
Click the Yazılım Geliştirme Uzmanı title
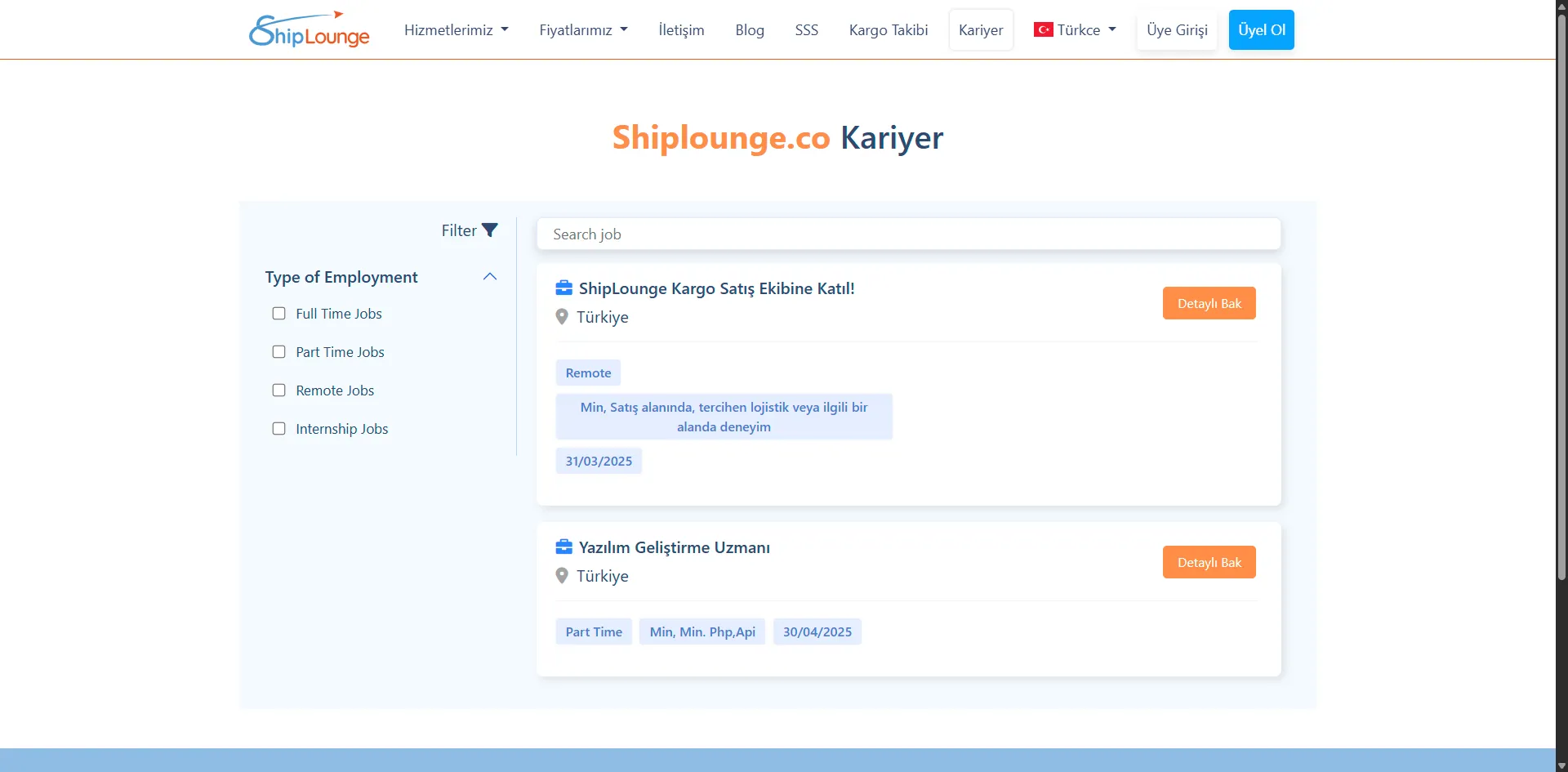tap(675, 547)
